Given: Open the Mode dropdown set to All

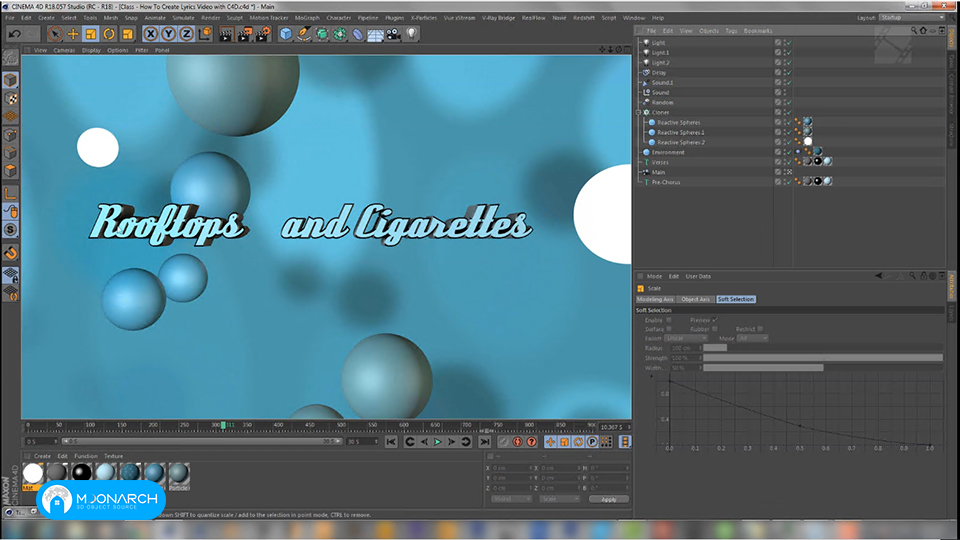Looking at the screenshot, I should (752, 338).
